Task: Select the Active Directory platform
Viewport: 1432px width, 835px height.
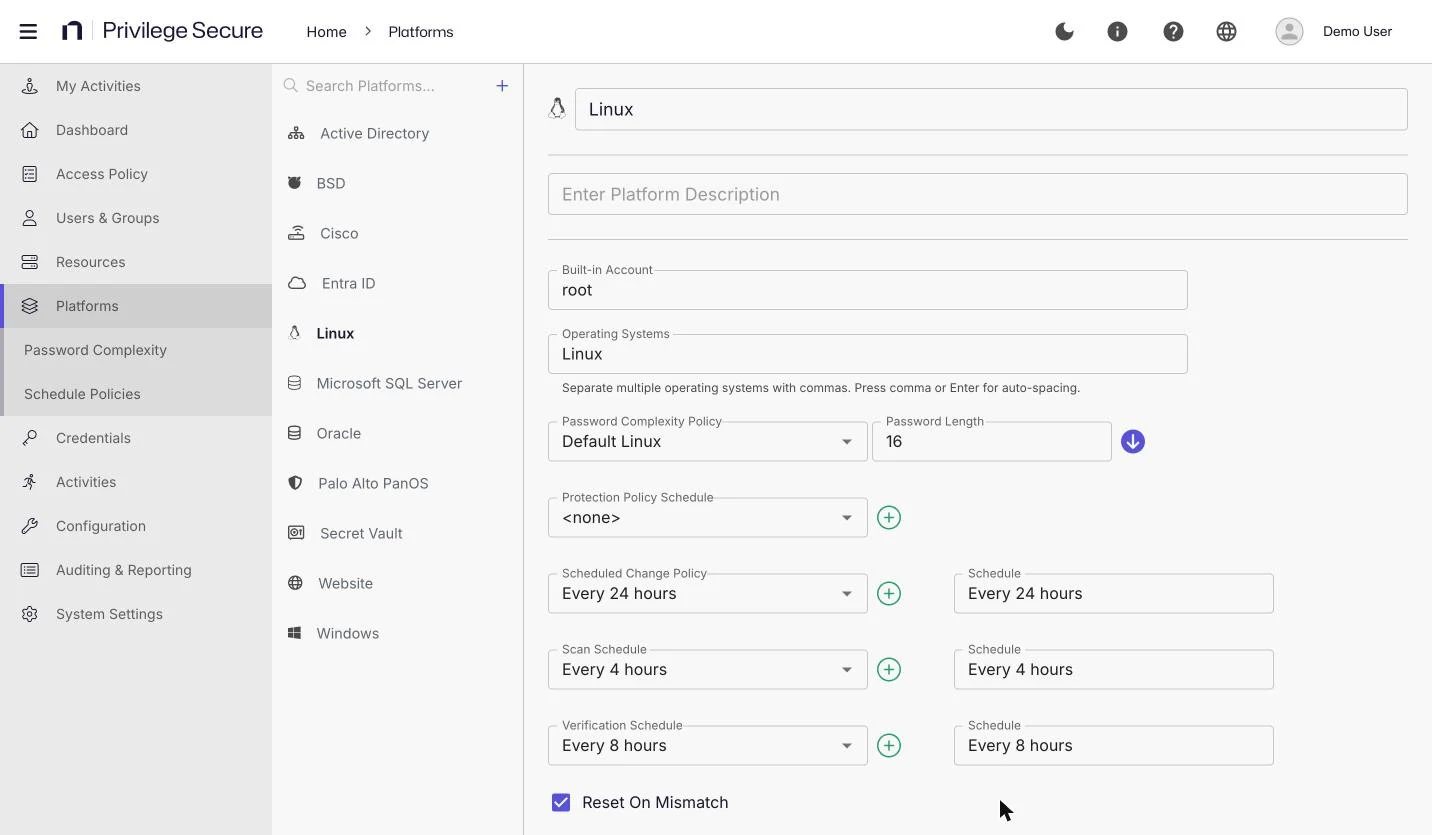Action: coord(398,133)
